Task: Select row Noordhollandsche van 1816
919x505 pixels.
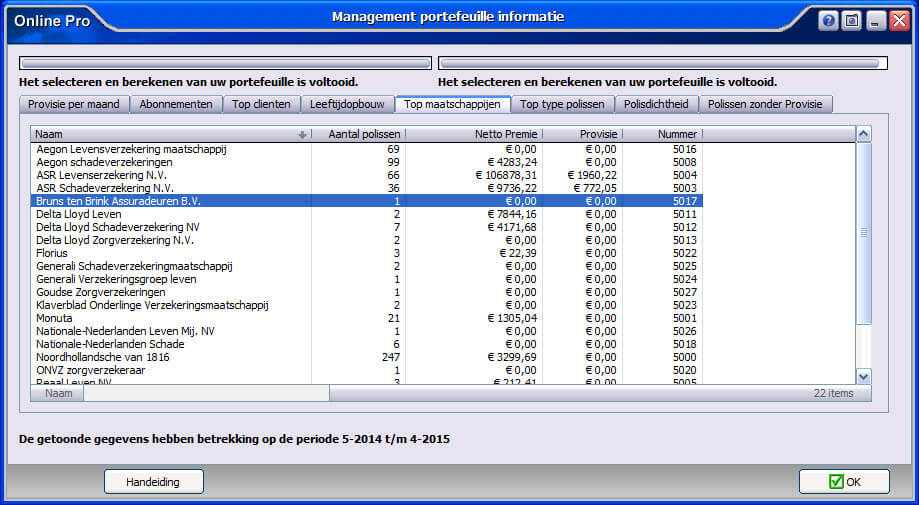Action: [367, 357]
